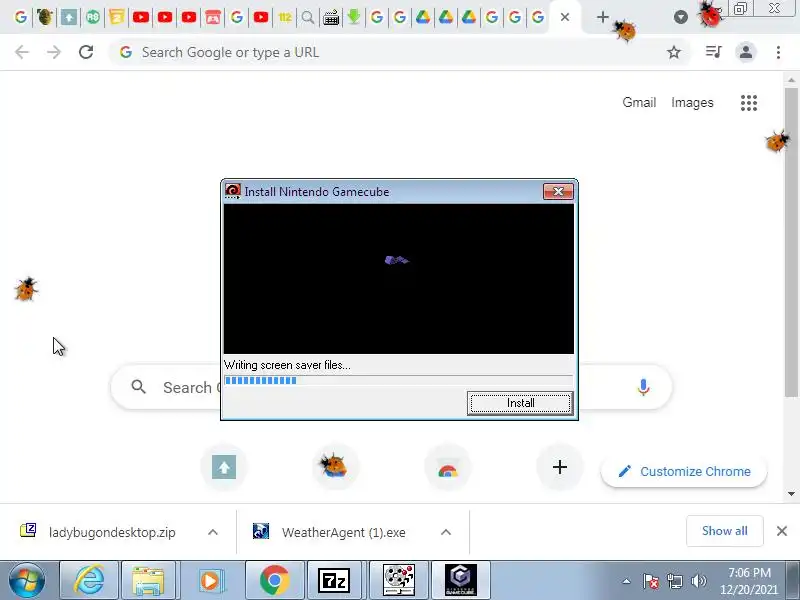Screen dimensions: 800x600
Task: Expand options for WeatherAgent (1).exe download
Action: click(445, 532)
